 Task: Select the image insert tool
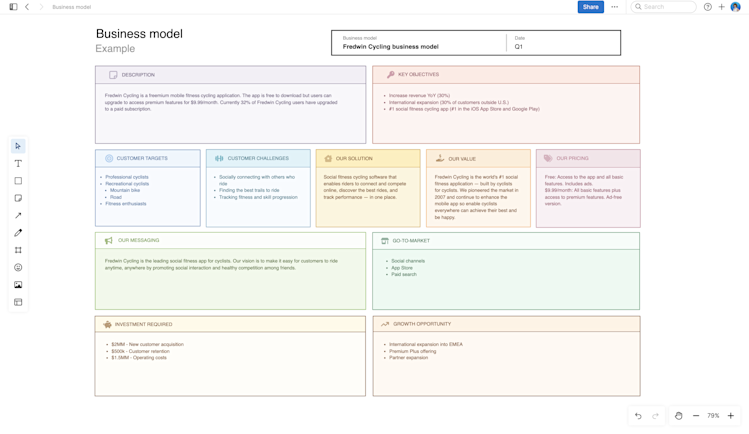[x=18, y=285]
